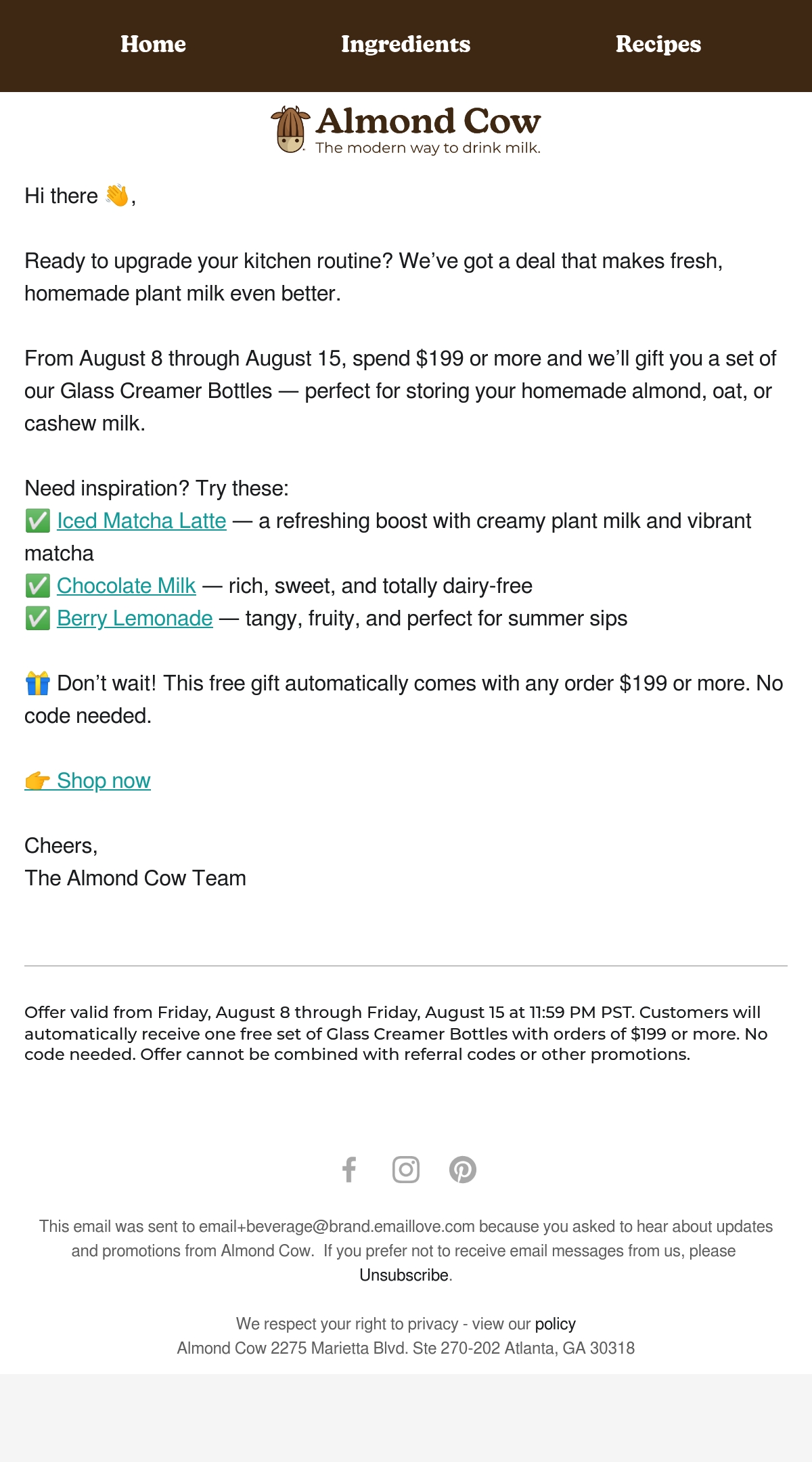Click the Almond Cow tagline text

(x=428, y=148)
